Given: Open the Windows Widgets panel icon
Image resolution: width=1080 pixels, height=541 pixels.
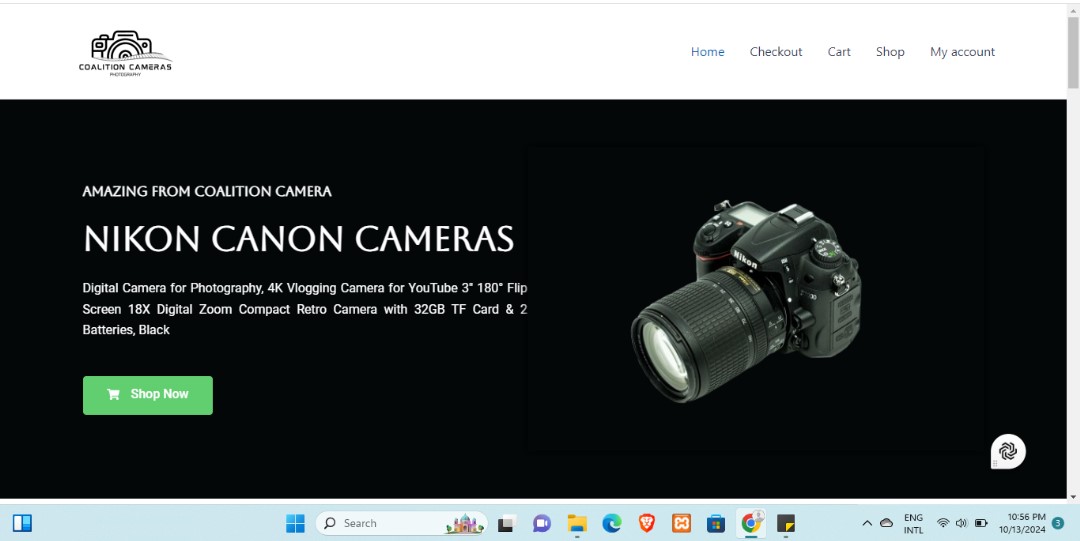Looking at the screenshot, I should (22, 524).
